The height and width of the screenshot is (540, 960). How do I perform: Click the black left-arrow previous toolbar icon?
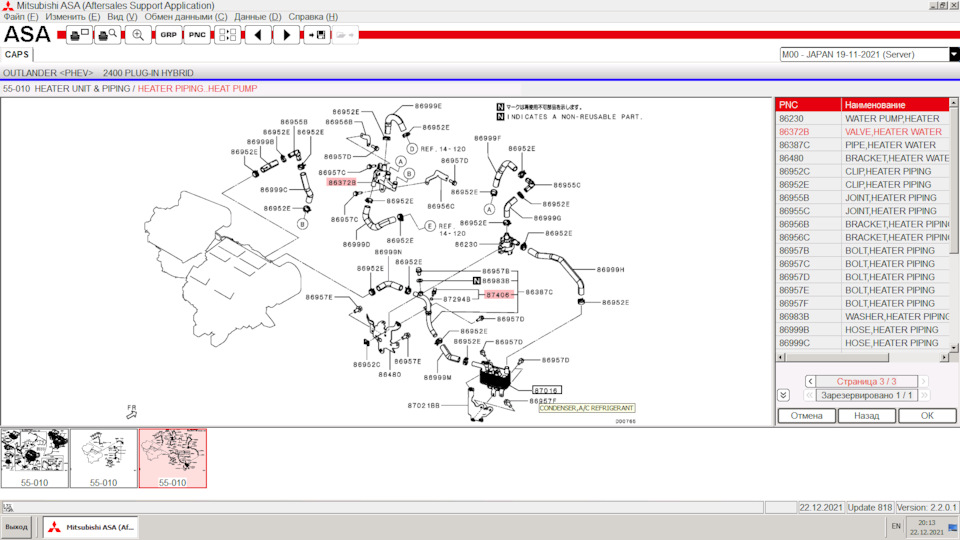258,35
